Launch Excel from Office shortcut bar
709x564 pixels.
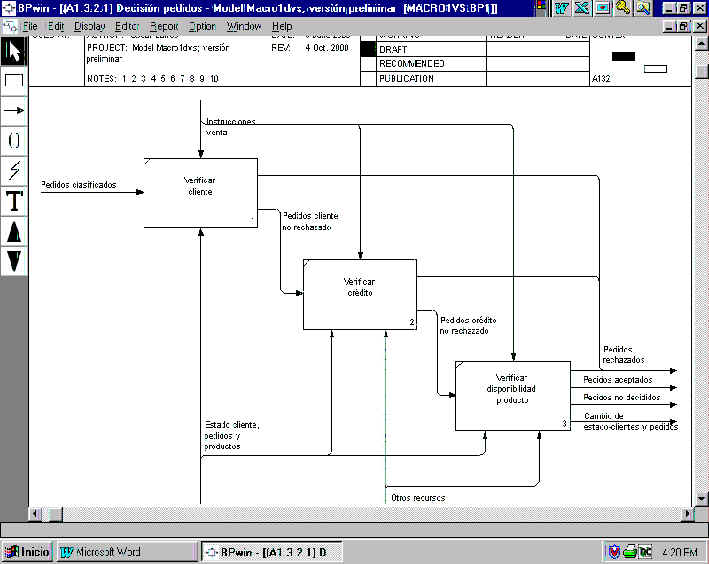(582, 8)
